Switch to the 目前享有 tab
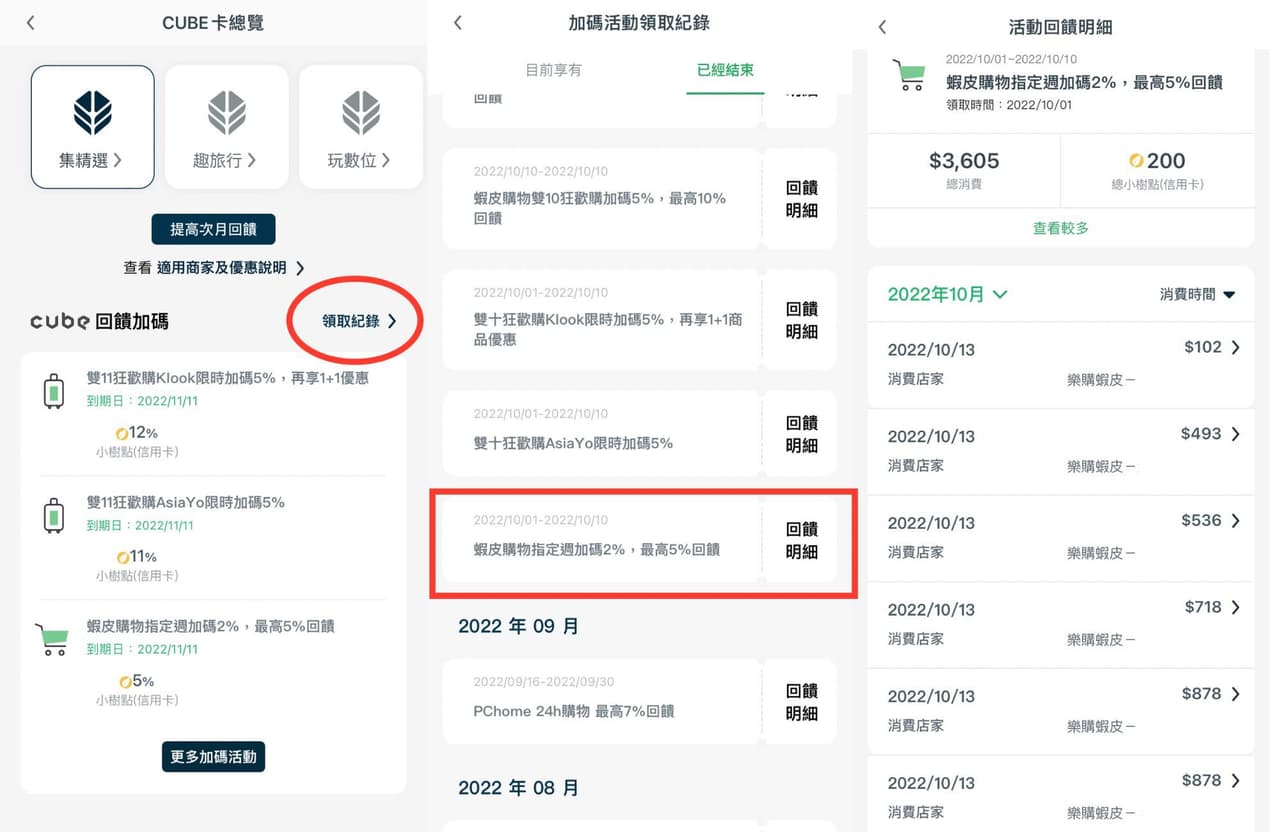Viewport: 1279px width, 832px height. (x=553, y=70)
